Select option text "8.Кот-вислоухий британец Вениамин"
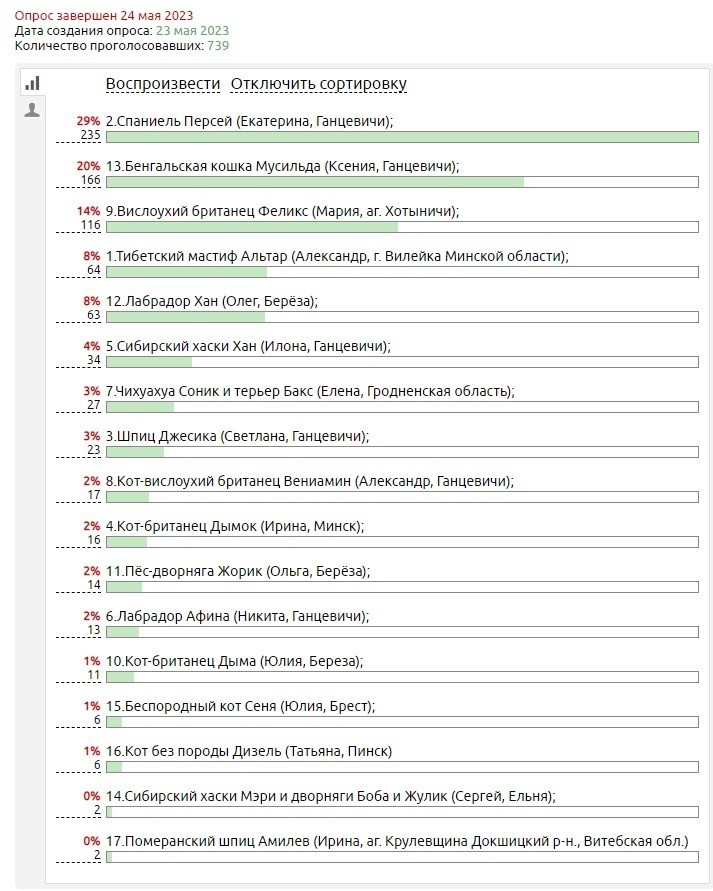This screenshot has height=891, width=713. coord(228,481)
